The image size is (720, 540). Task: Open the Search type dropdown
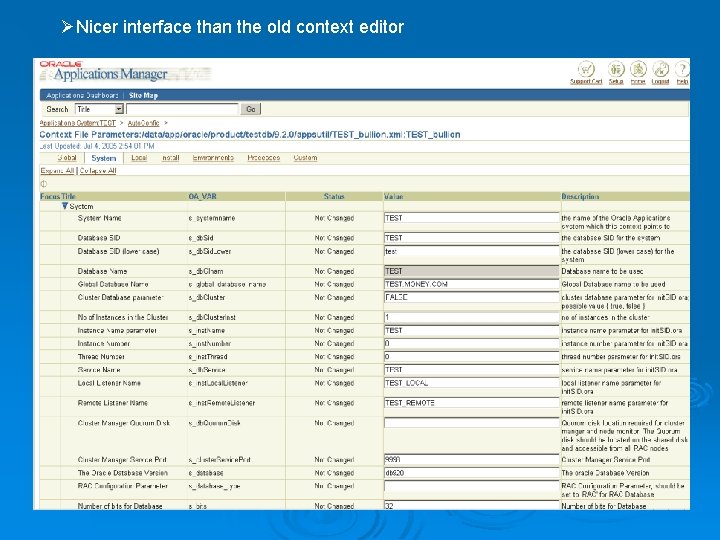click(x=100, y=109)
